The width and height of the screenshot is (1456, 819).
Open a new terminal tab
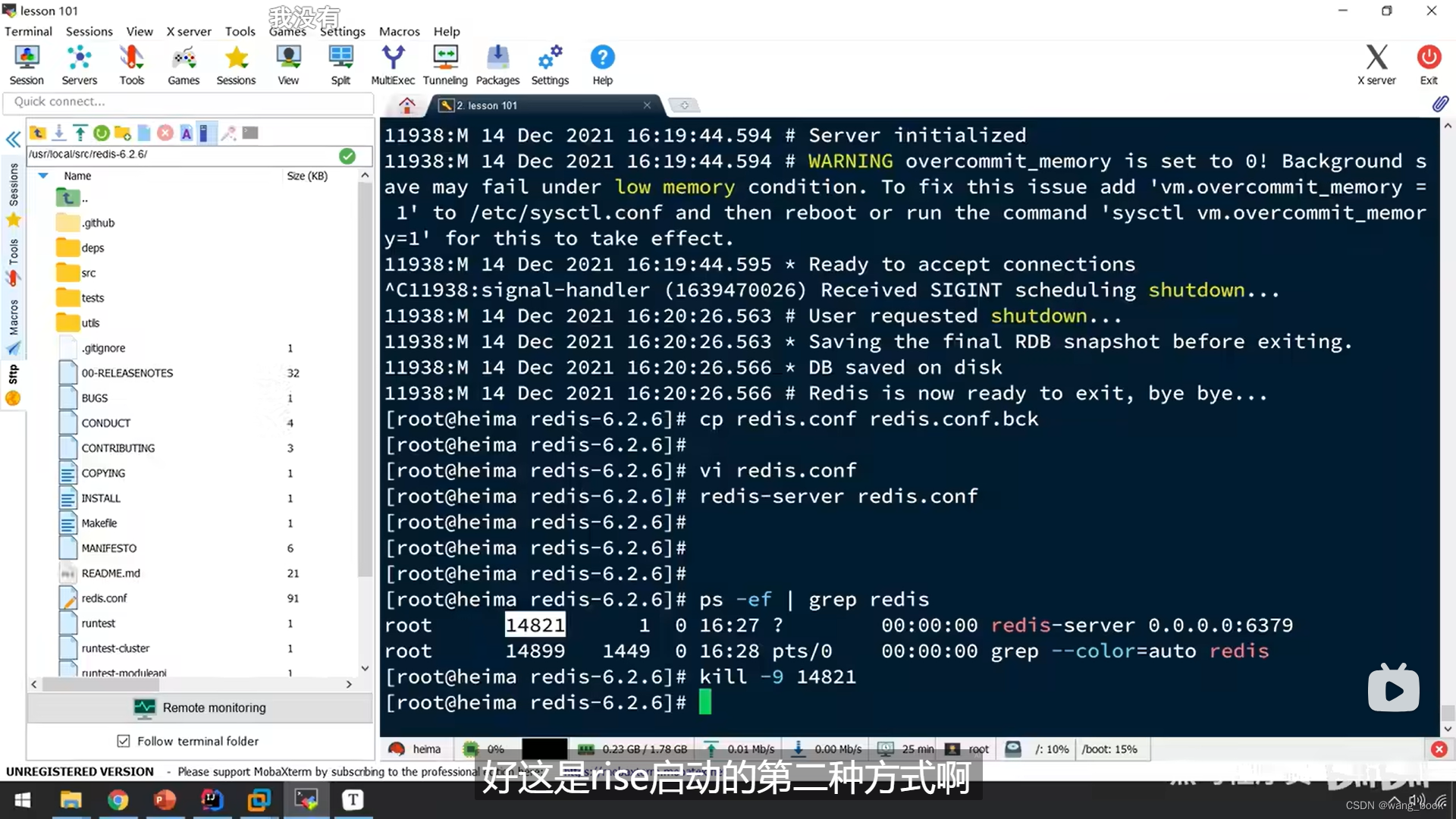(684, 105)
